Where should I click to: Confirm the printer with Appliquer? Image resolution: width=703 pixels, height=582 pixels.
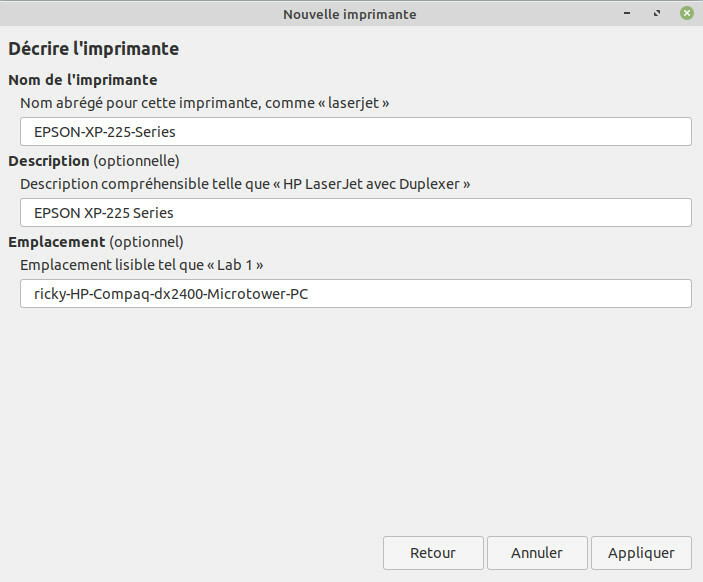pos(641,553)
